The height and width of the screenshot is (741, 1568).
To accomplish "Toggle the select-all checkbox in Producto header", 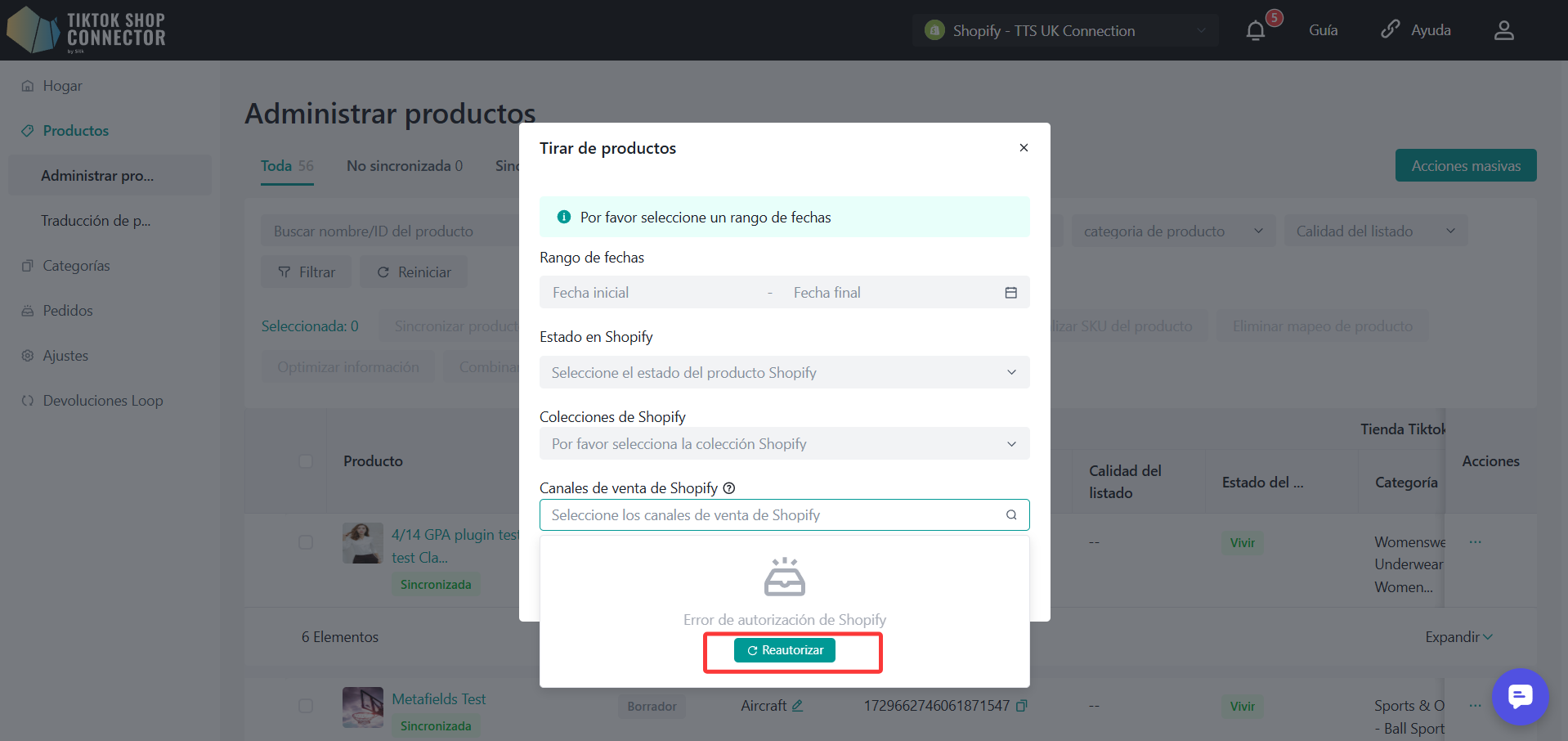I will [306, 461].
